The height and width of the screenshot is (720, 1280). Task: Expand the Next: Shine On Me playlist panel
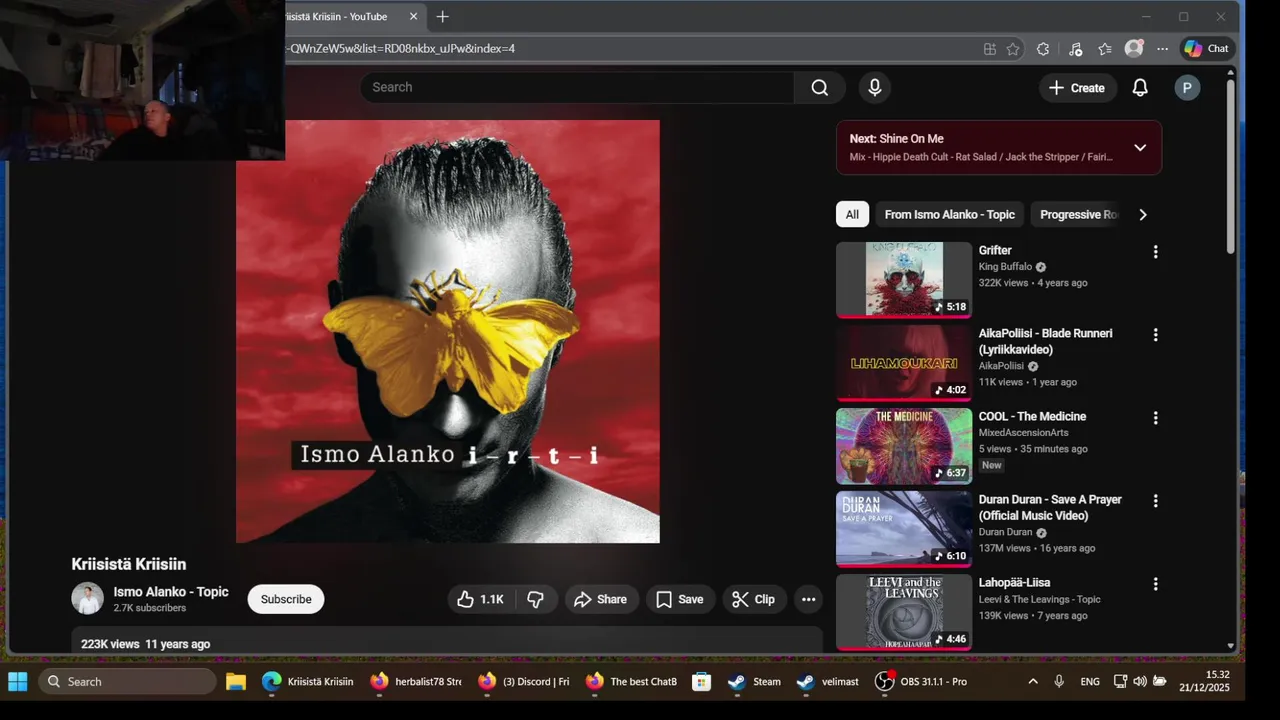[x=1140, y=148]
